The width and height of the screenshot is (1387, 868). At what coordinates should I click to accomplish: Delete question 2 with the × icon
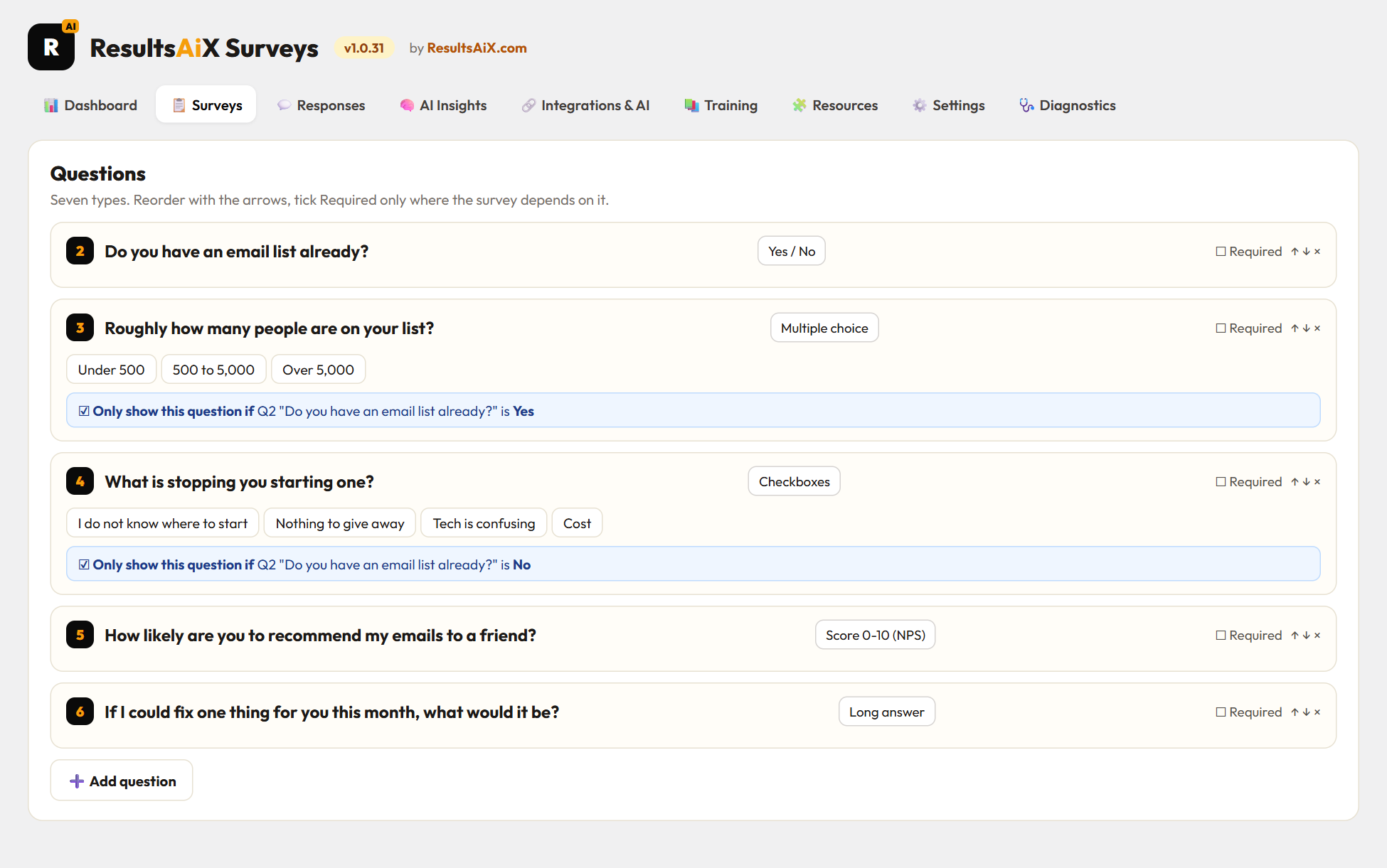coord(1317,252)
